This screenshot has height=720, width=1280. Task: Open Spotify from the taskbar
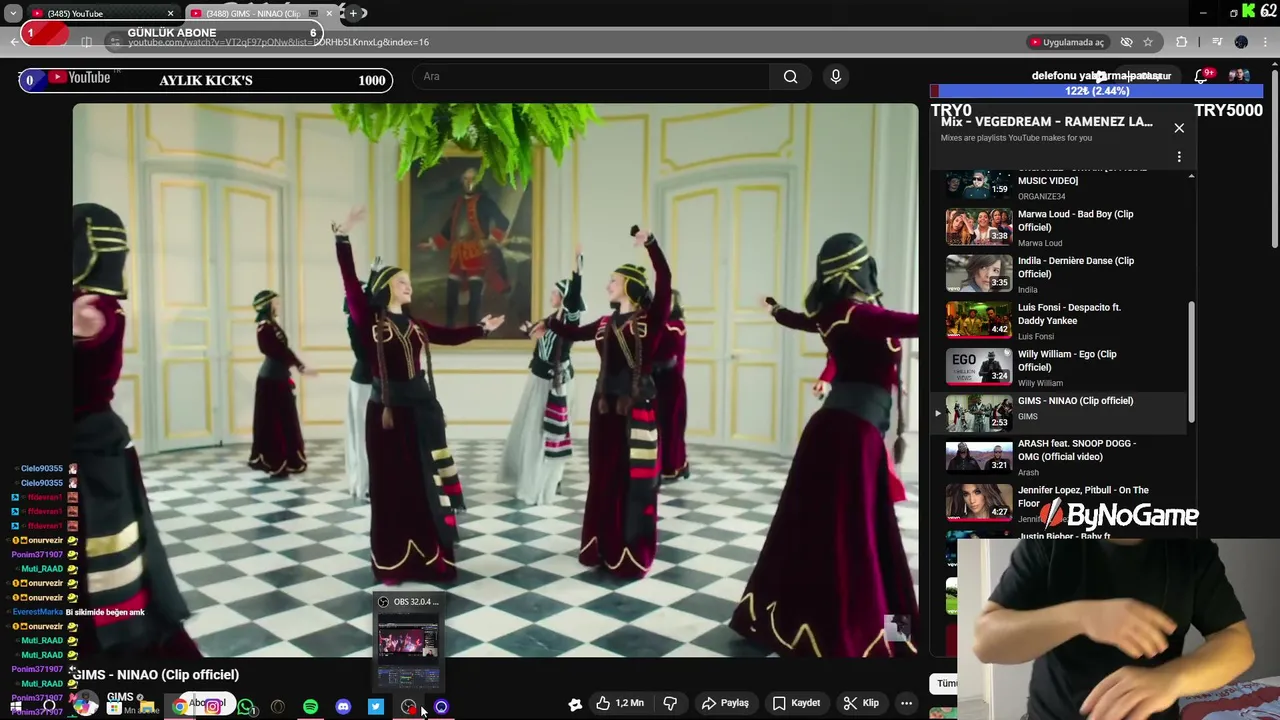[310, 707]
